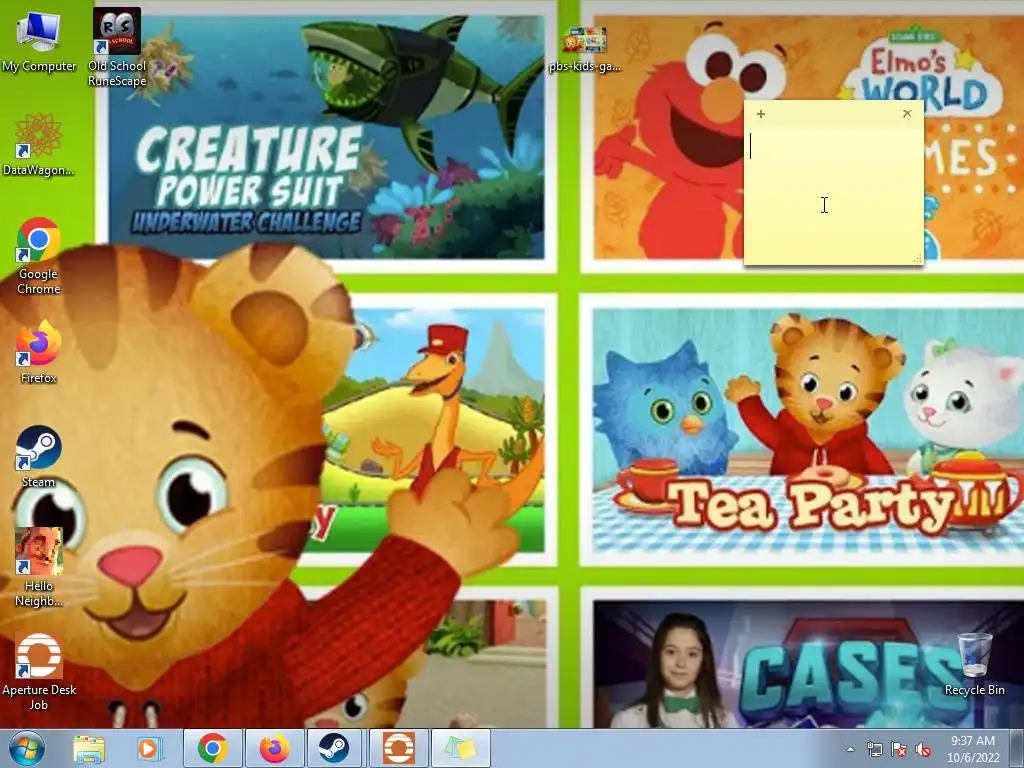Click the muted volume speaker tray icon
The height and width of the screenshot is (768, 1024).
click(923, 750)
